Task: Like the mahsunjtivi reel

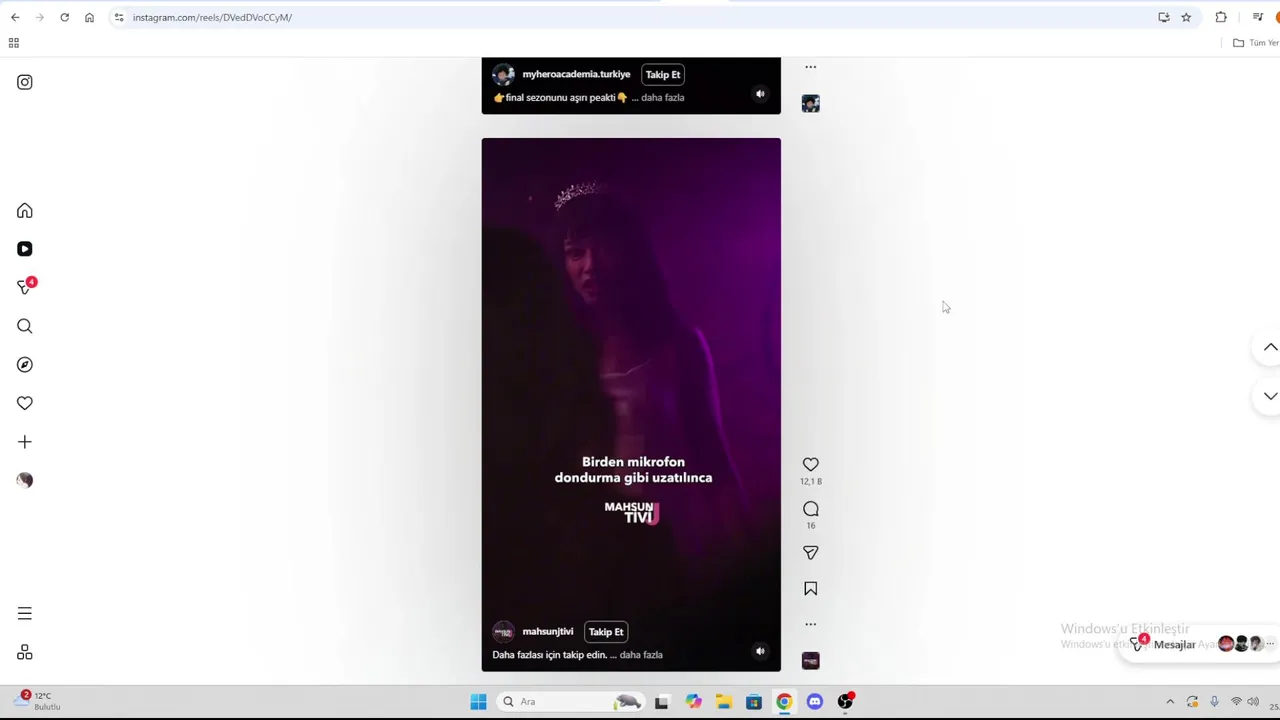Action: coord(810,465)
